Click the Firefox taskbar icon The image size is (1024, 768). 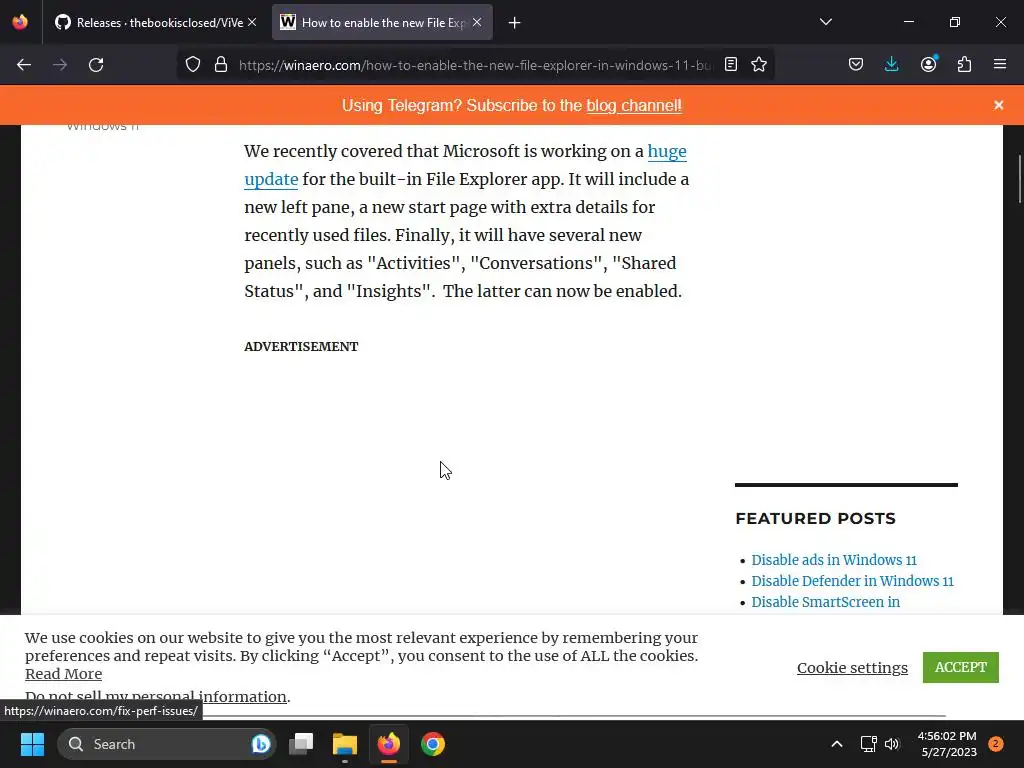click(389, 744)
